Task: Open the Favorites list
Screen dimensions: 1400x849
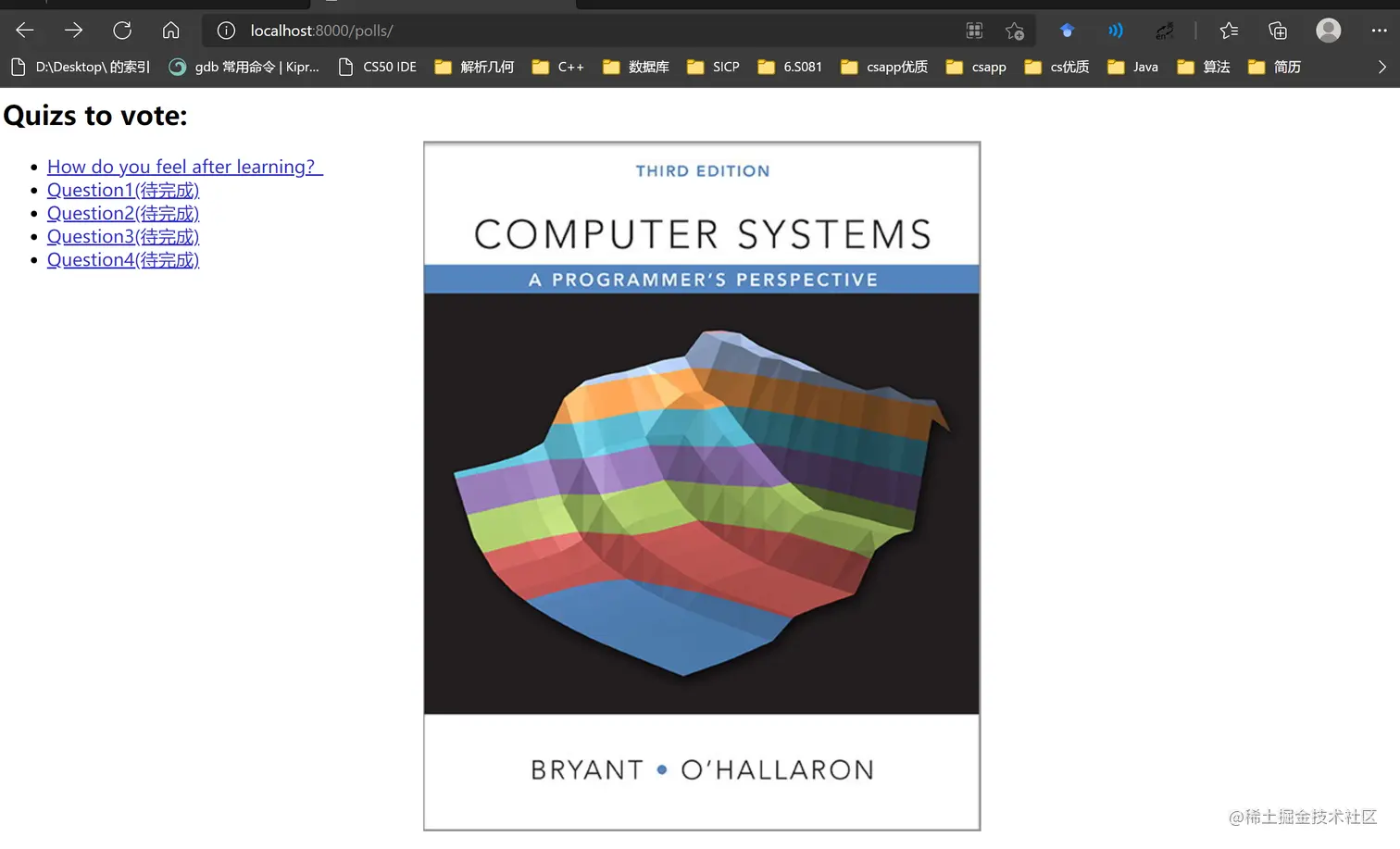Action: pyautogui.click(x=1229, y=31)
